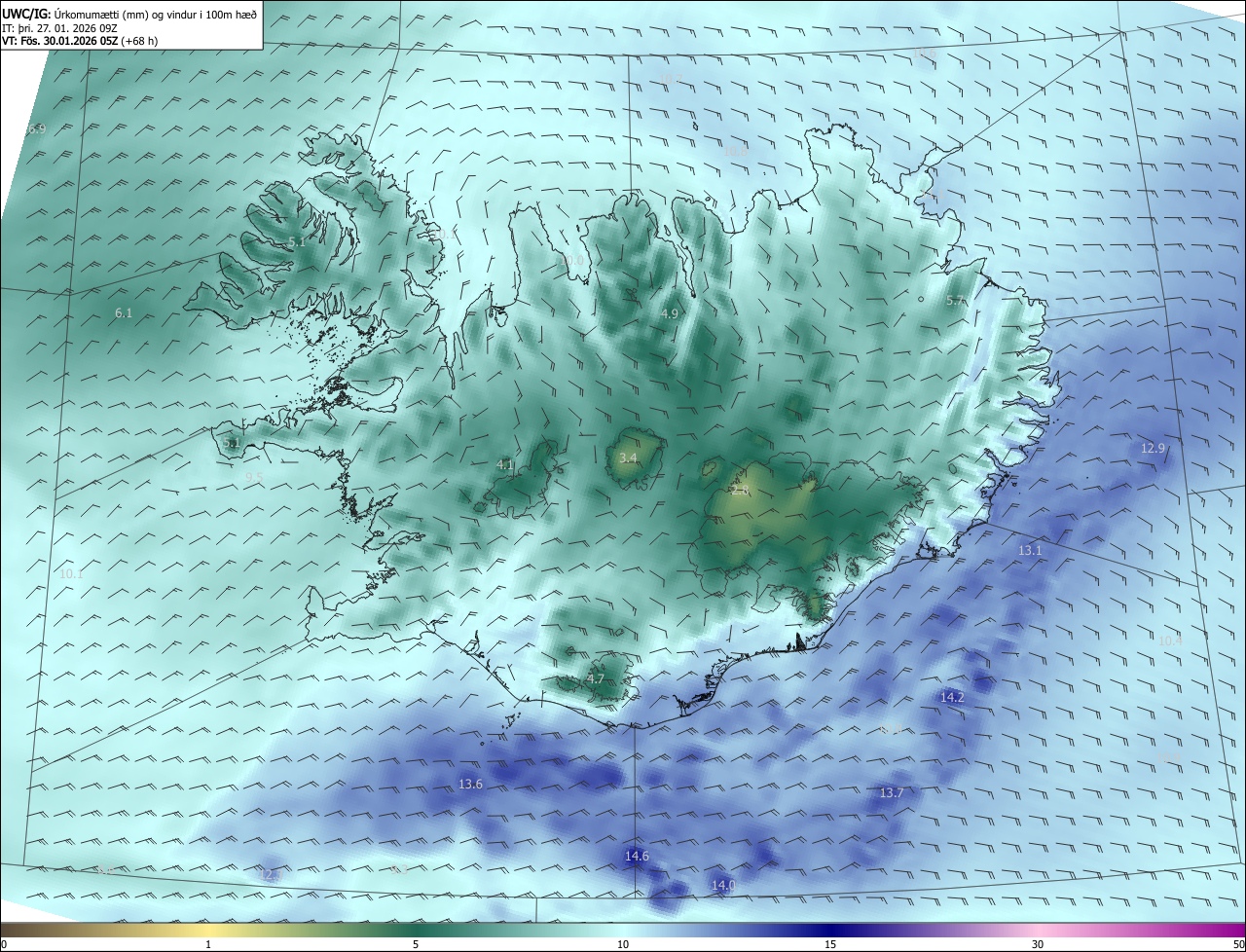Image resolution: width=1246 pixels, height=952 pixels.
Task: Click the 15 tick on the color scale
Action: (830, 944)
